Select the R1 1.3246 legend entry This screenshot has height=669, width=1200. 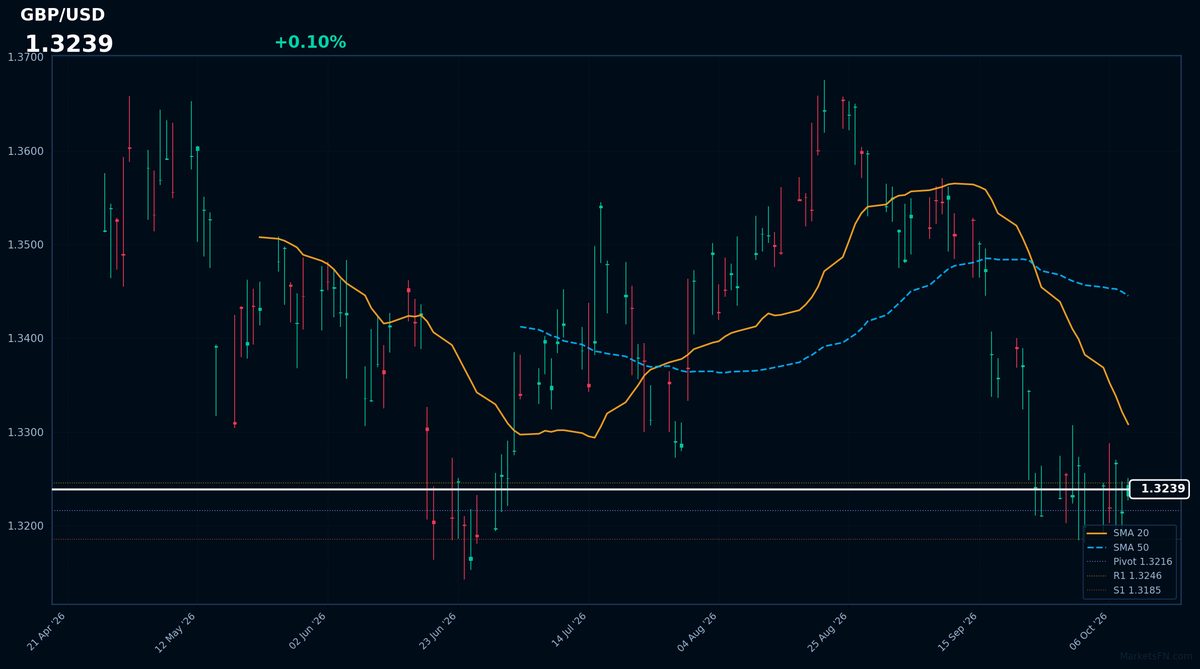(x=1124, y=576)
